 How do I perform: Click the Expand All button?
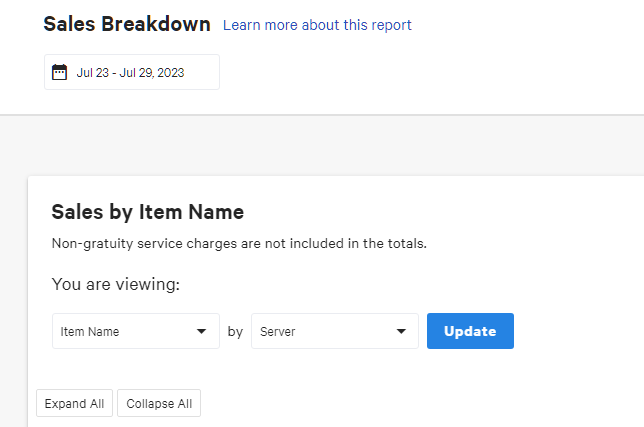click(74, 404)
